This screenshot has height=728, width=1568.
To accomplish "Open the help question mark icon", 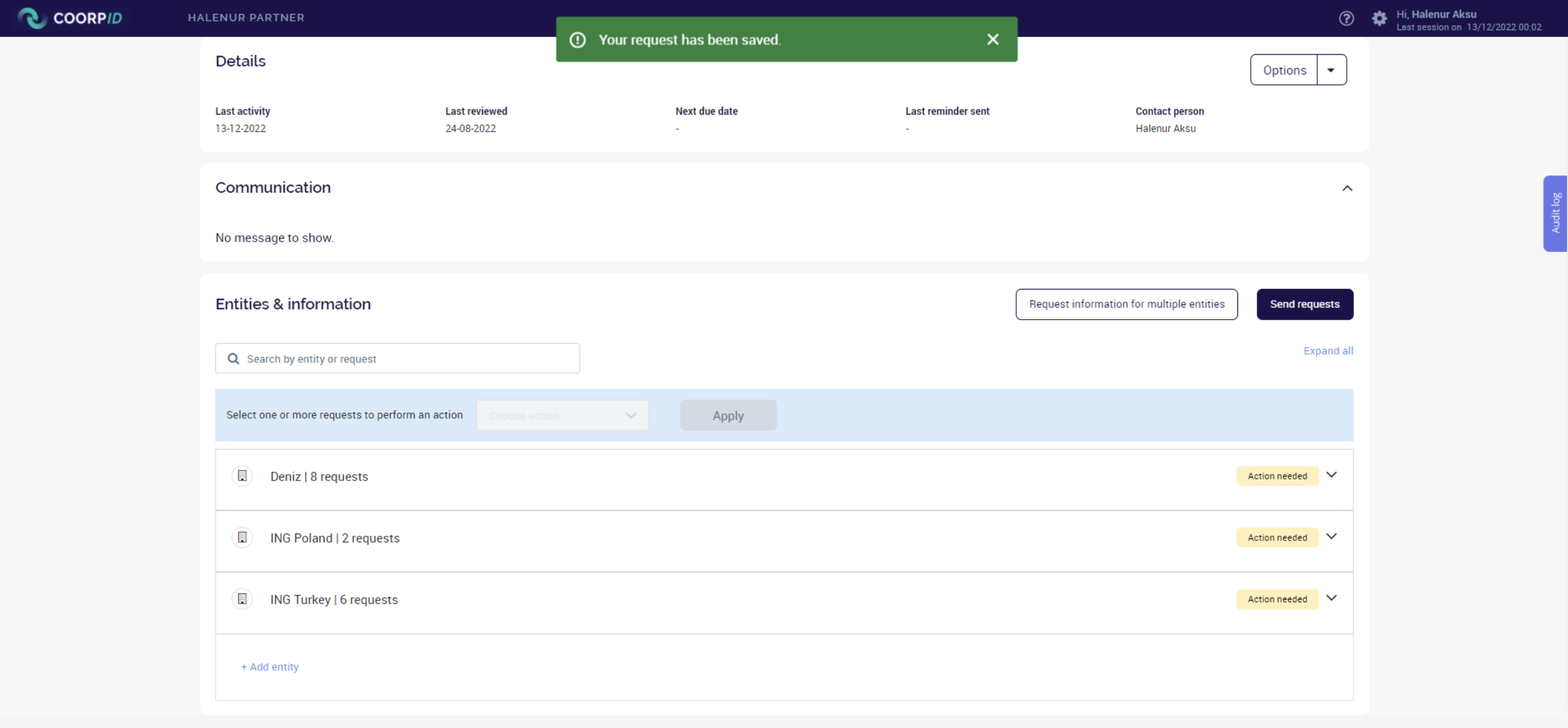I will point(1346,18).
